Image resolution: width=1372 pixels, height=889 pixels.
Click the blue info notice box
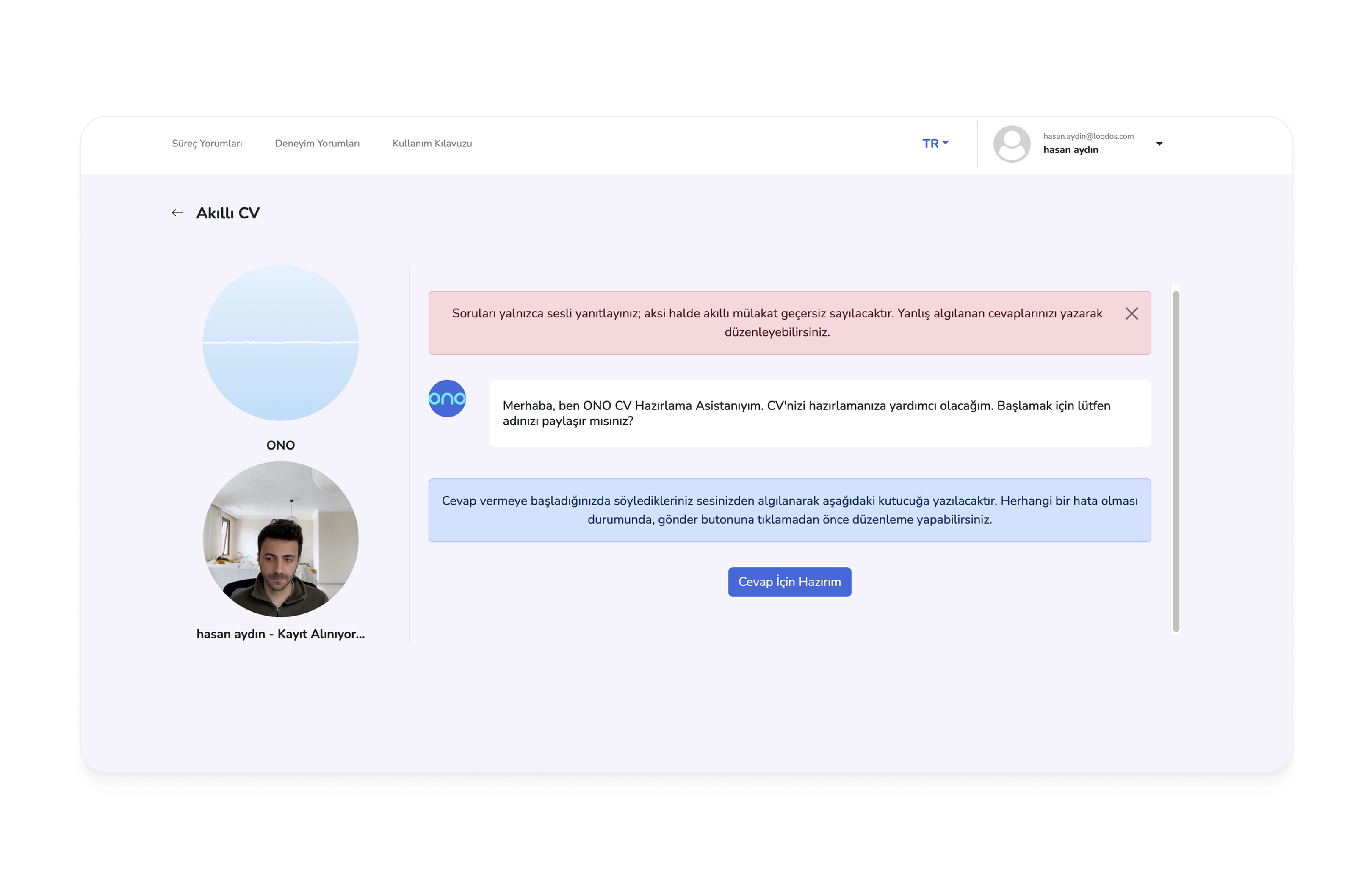click(789, 510)
